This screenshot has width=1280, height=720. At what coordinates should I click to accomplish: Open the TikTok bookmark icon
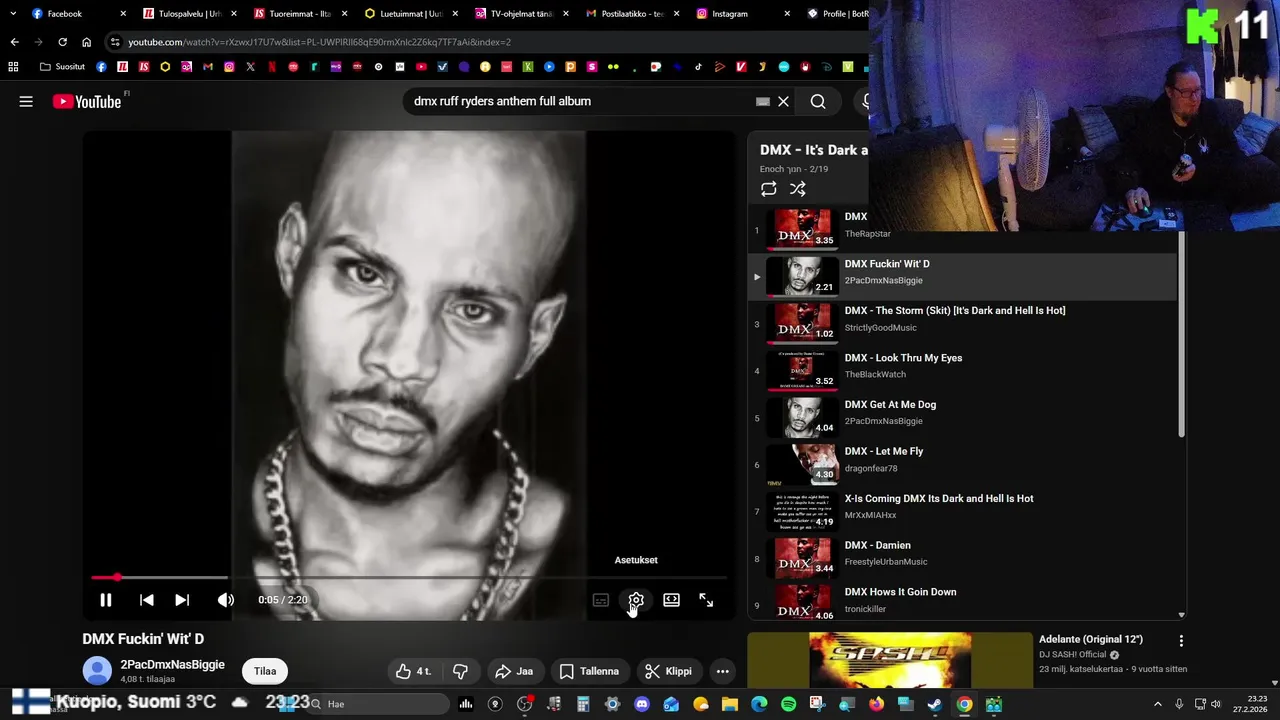pos(698,67)
